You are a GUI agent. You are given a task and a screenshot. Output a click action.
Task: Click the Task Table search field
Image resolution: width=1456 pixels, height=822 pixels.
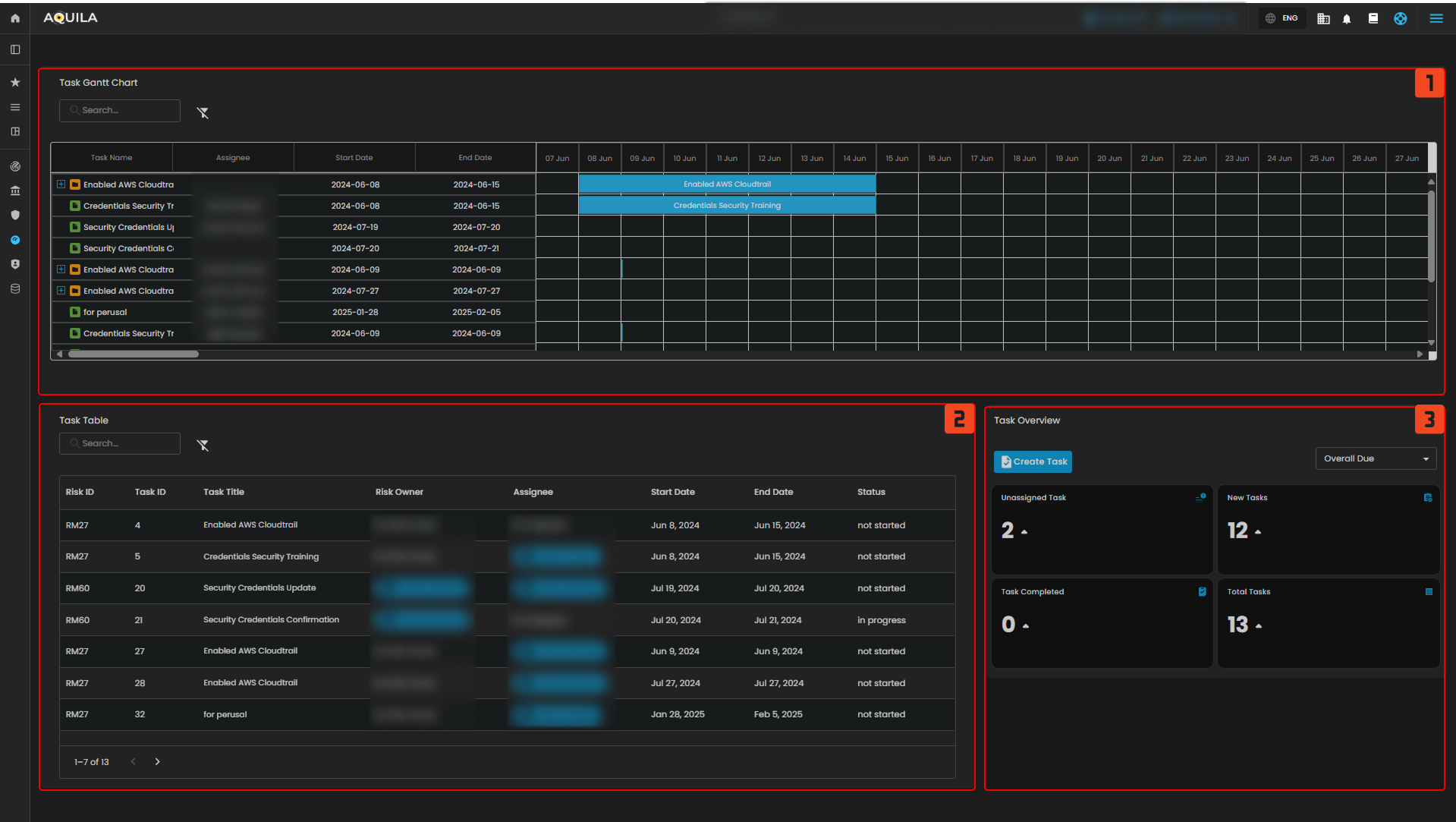(120, 443)
